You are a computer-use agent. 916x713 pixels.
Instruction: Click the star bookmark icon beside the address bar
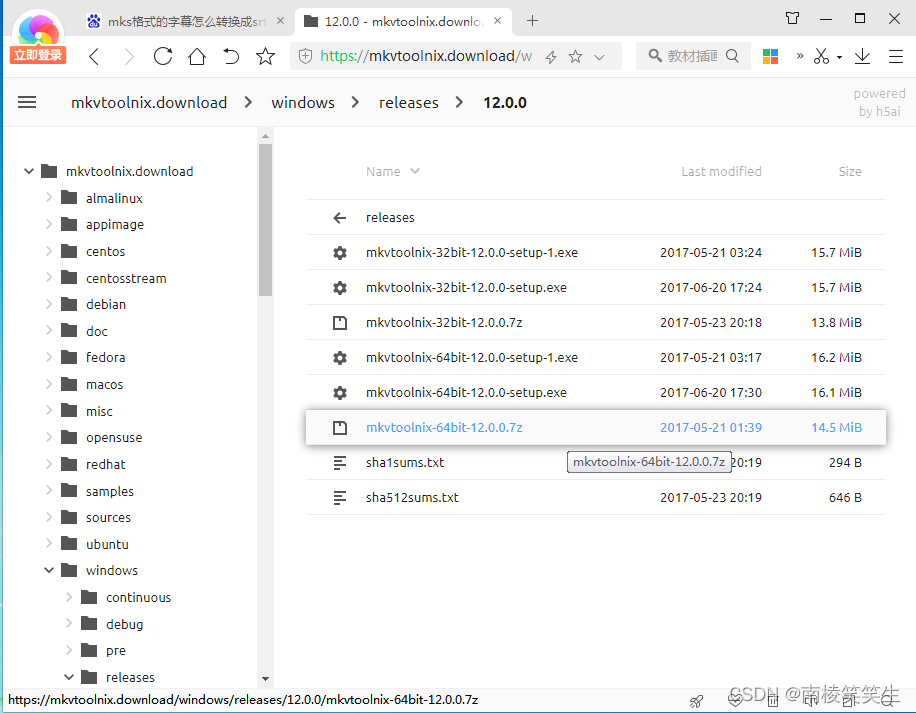coord(265,56)
